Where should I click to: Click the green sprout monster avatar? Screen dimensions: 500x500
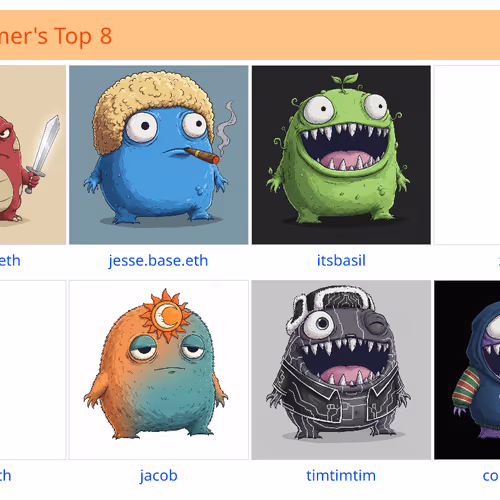341,155
